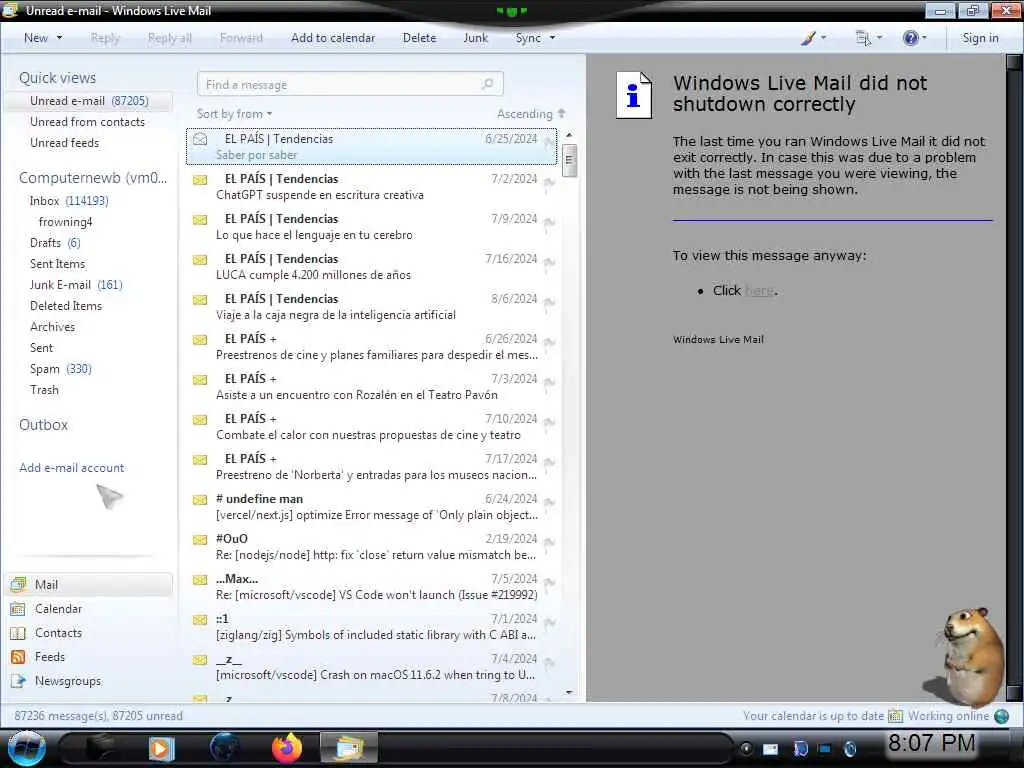Open the blue Help icon
Screen dimensions: 1024x768
[910, 38]
